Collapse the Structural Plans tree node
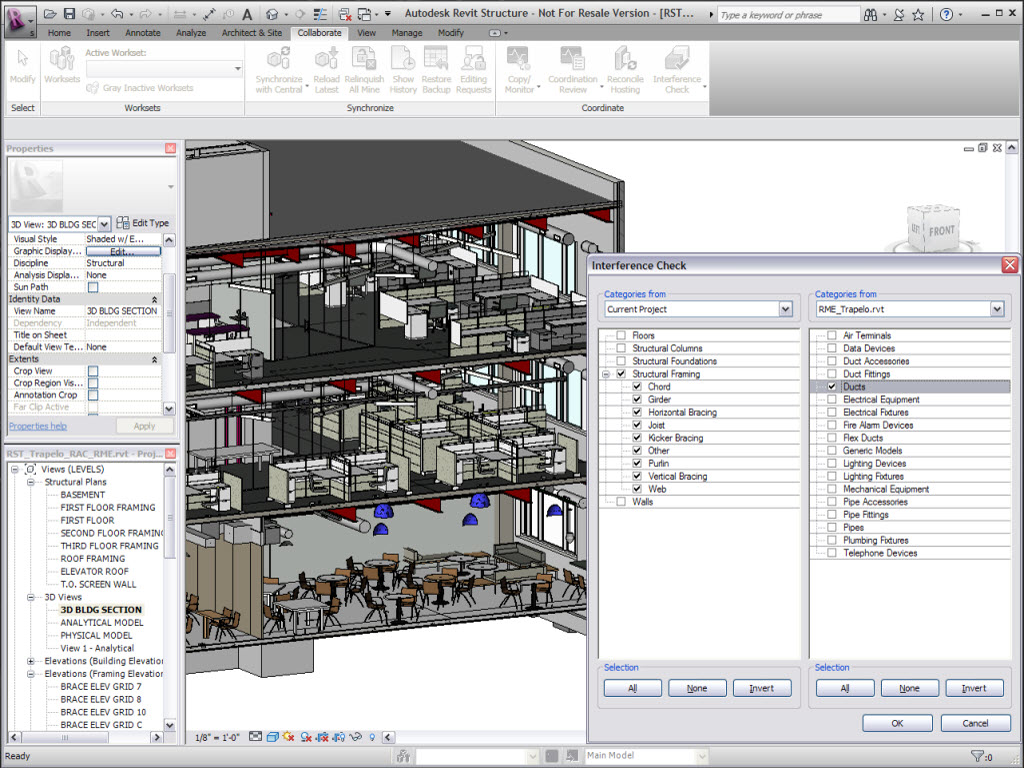 pyautogui.click(x=31, y=482)
